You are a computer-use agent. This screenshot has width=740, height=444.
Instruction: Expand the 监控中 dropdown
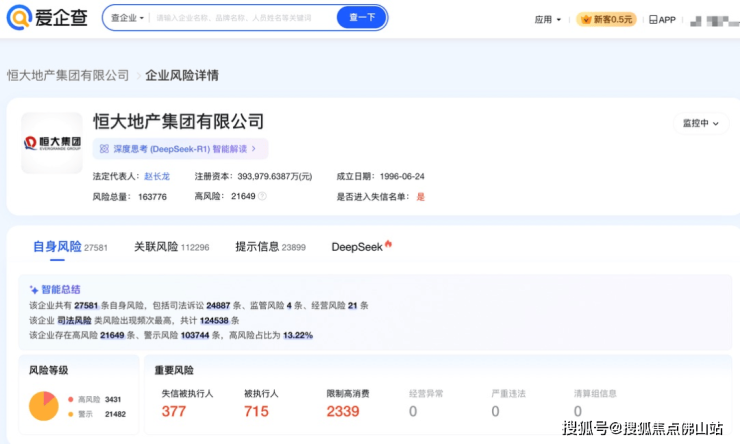pos(700,123)
